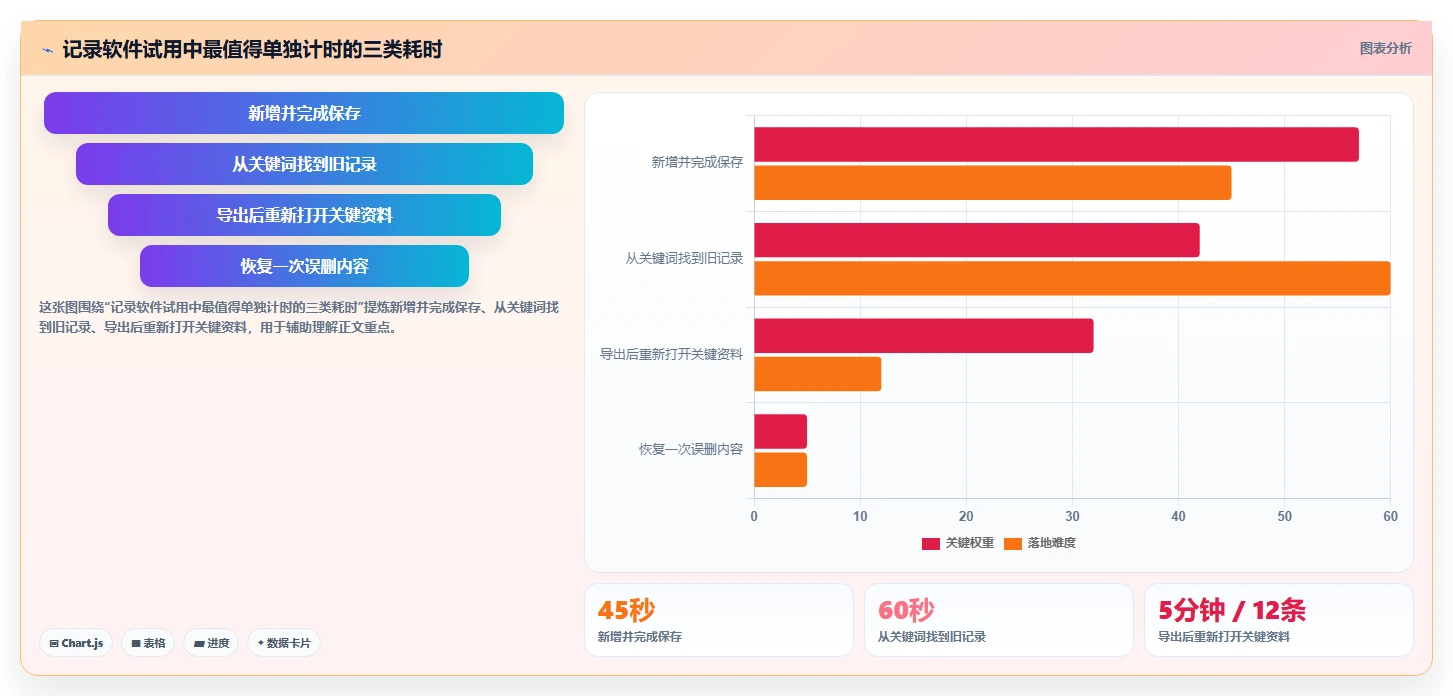Viewport: 1453px width, 696px height.
Task: Click the 图表分析 label in the header
Action: [x=1385, y=48]
